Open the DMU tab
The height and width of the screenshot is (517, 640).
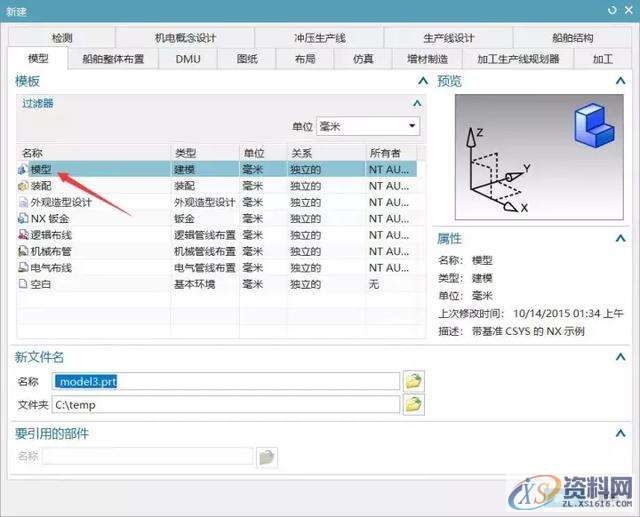point(188,59)
